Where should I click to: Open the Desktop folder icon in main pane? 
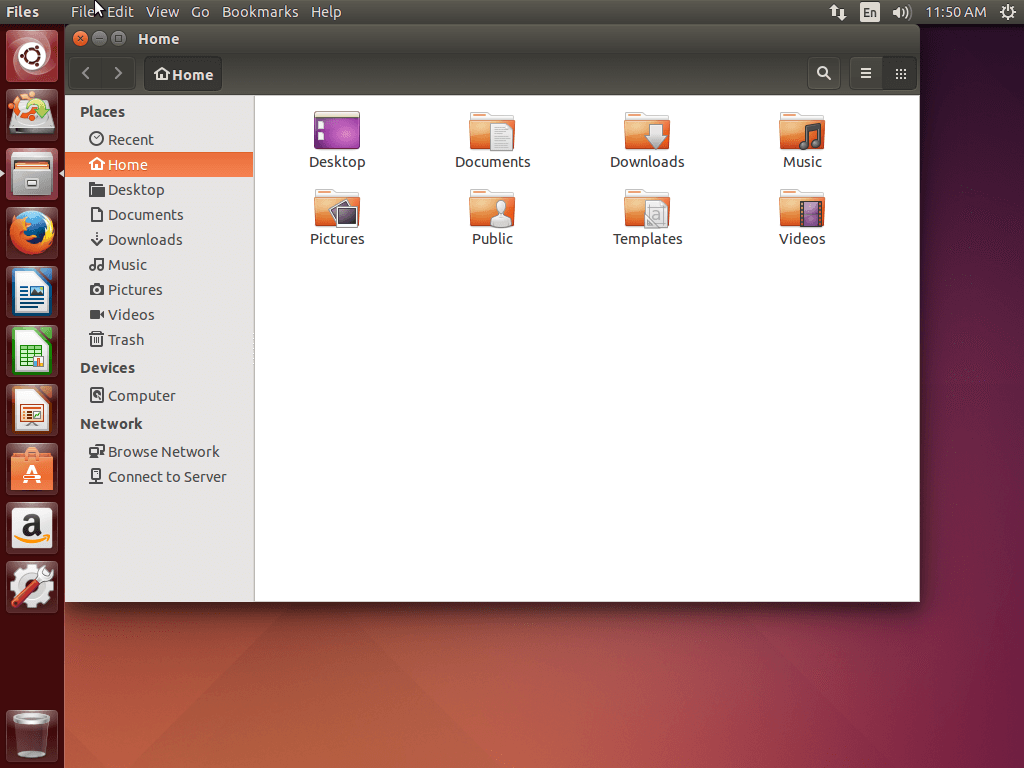[x=337, y=131]
